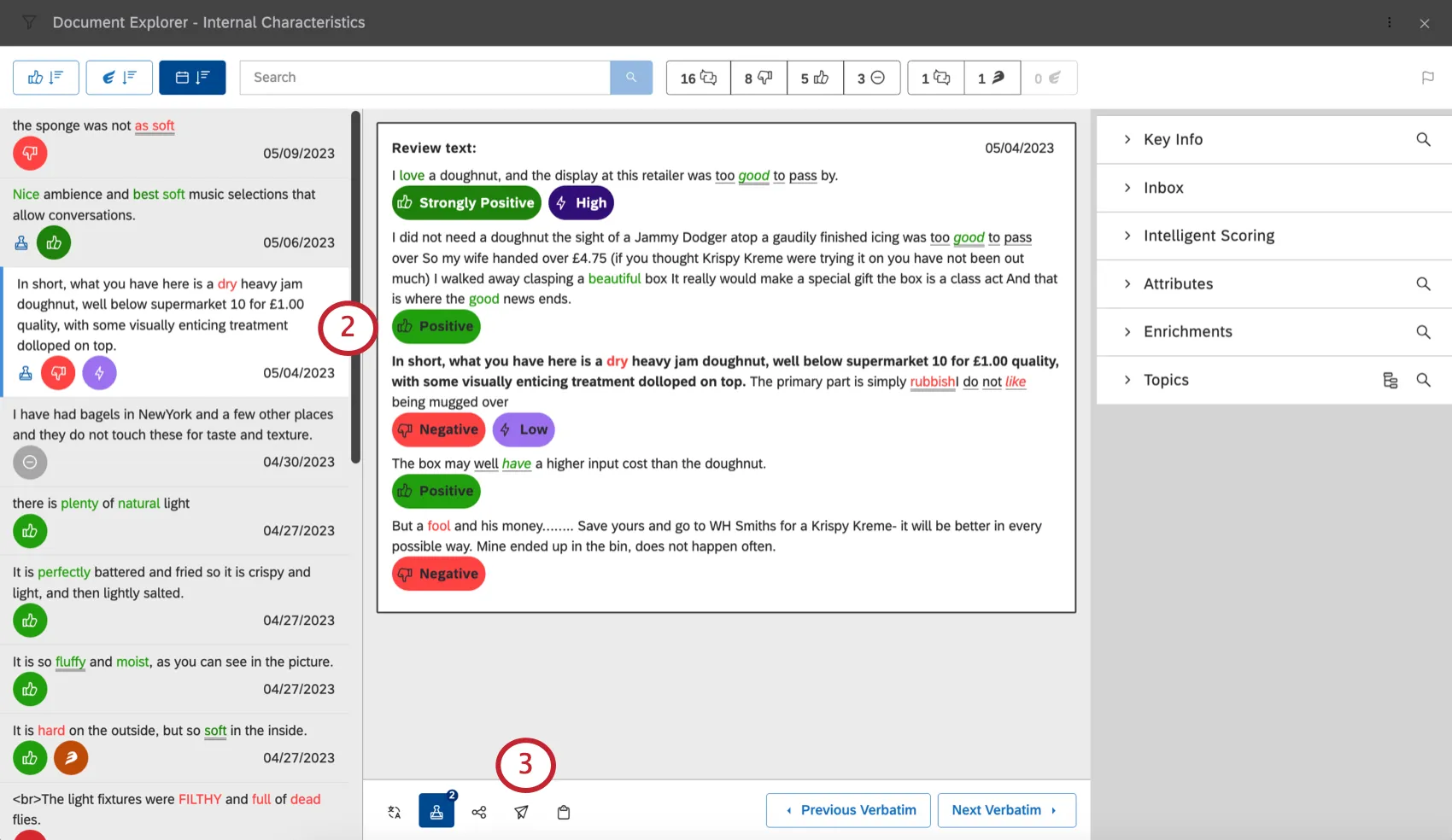
Task: Click the Negative badge beside the Low badge
Action: click(x=439, y=429)
